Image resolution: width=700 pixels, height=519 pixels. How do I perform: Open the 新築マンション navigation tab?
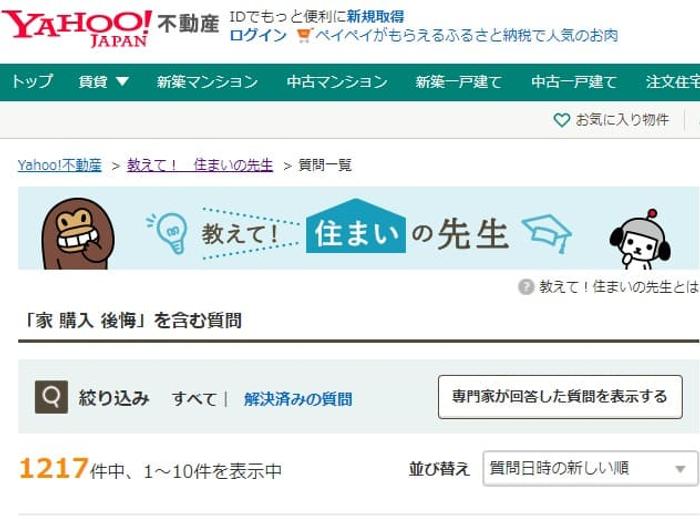click(207, 82)
